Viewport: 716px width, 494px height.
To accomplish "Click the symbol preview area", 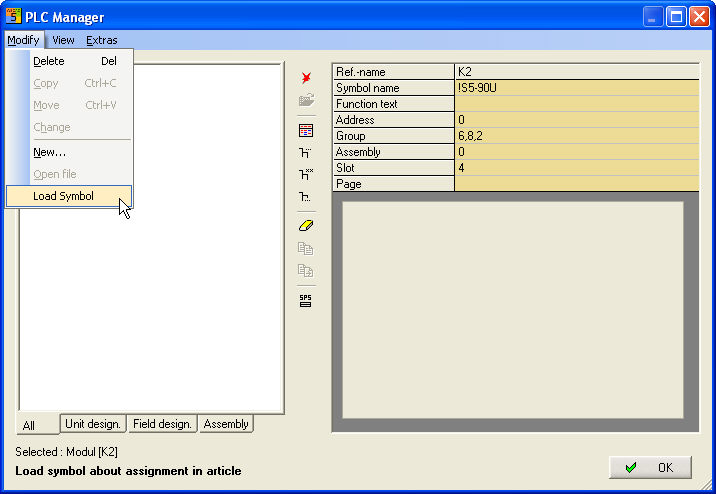I will 513,310.
